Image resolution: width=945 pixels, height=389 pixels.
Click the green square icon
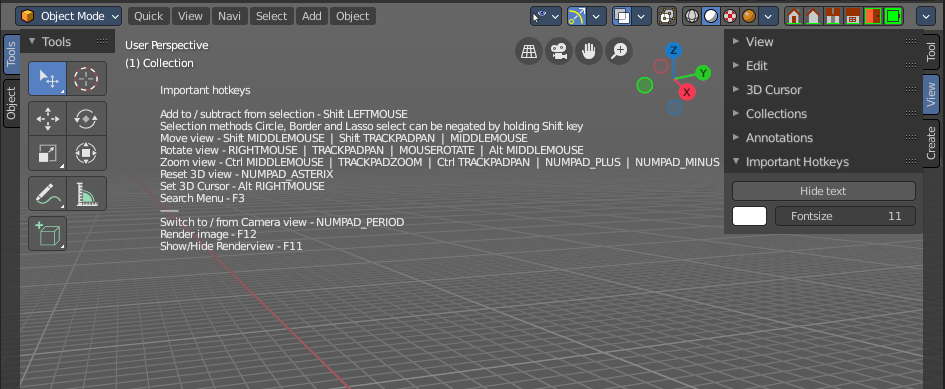pyautogui.click(x=893, y=16)
